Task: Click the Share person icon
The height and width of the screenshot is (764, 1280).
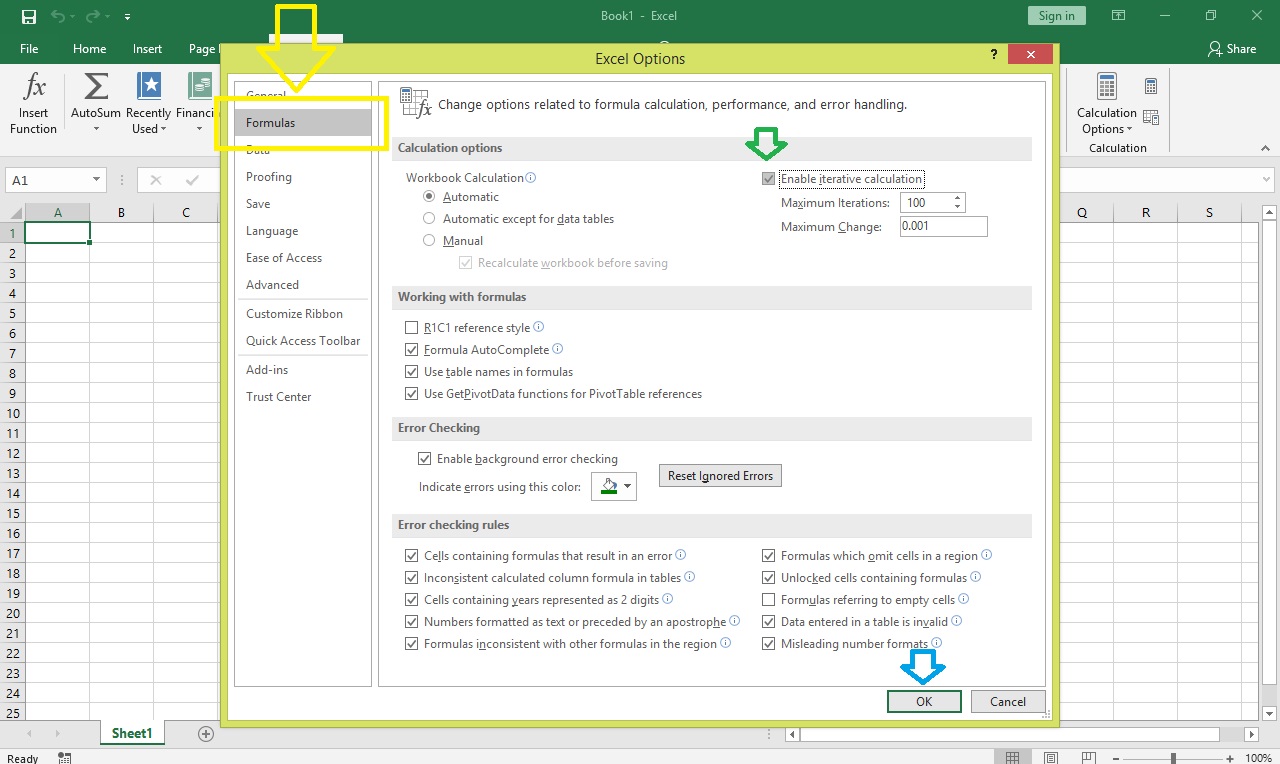Action: coord(1215,48)
